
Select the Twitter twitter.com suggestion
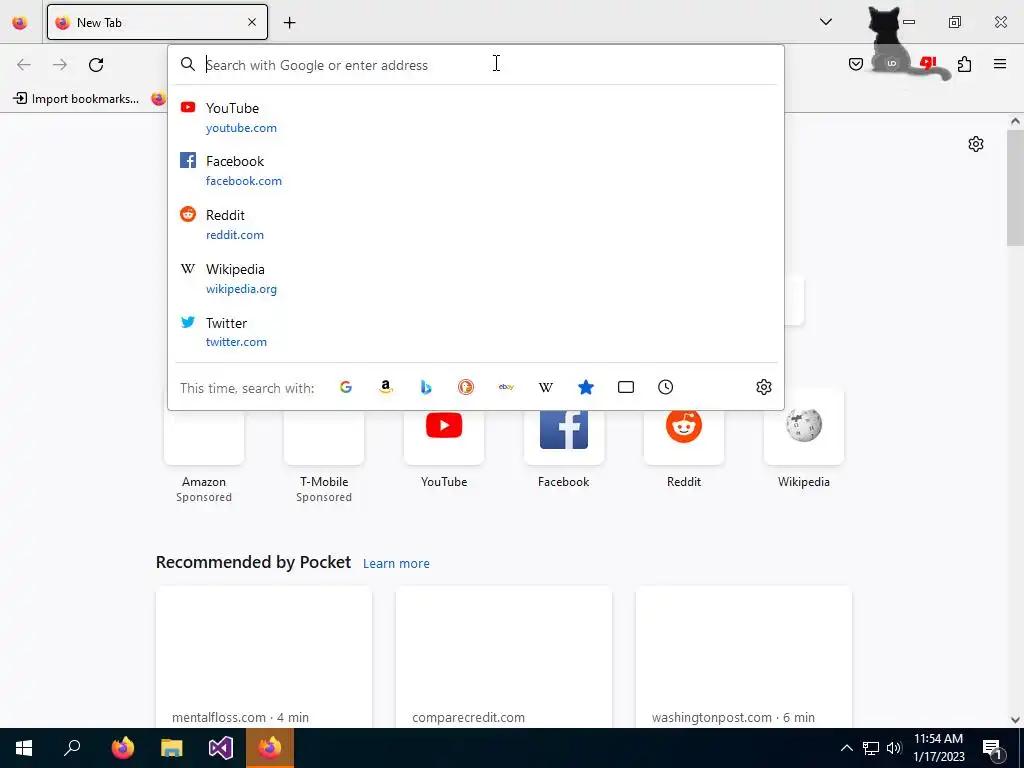pos(476,332)
